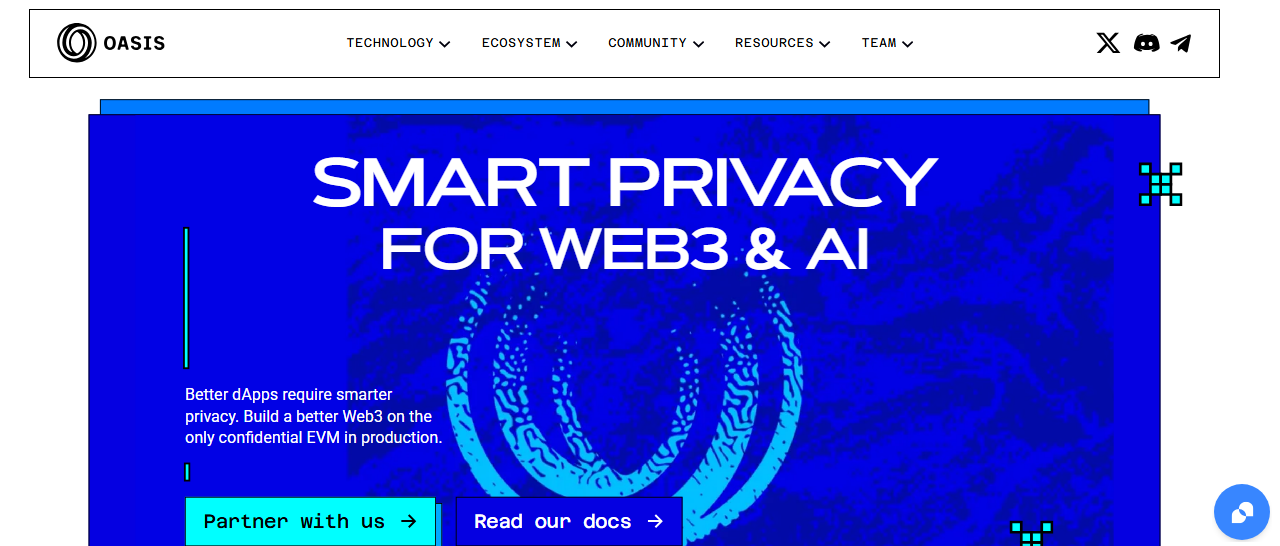Click the arrow in Partner with us button

[x=408, y=521]
